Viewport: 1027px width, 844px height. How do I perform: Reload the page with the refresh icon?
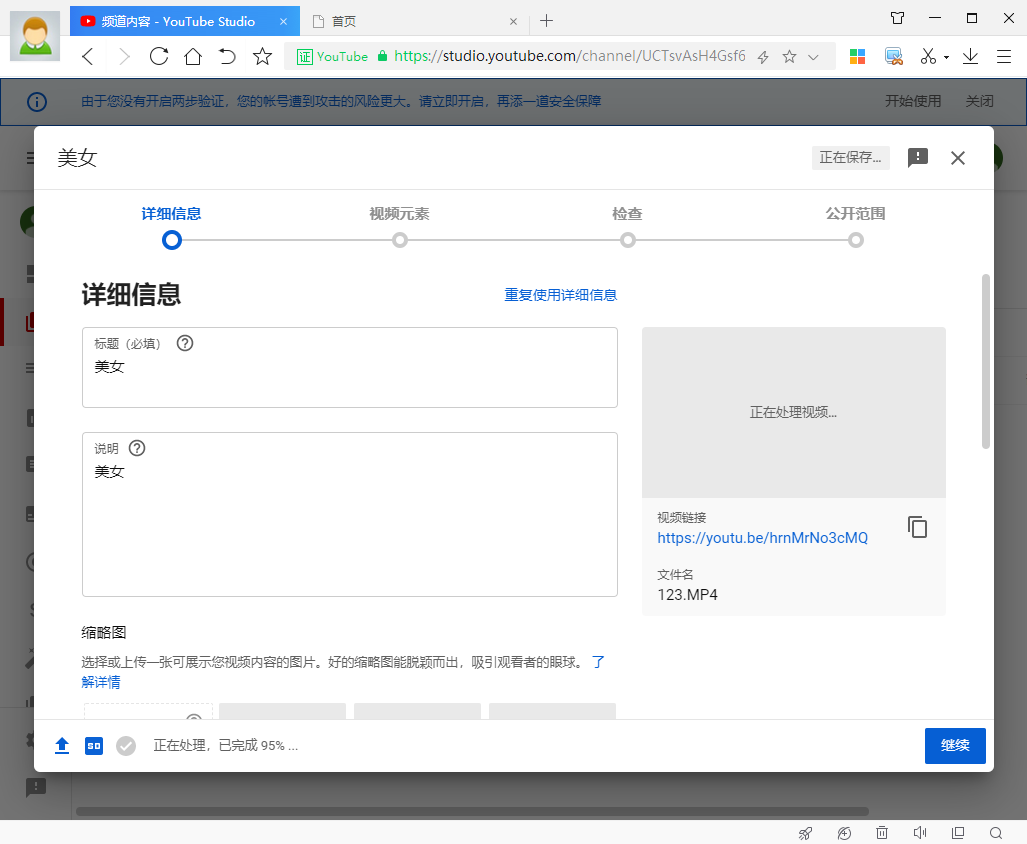click(159, 56)
